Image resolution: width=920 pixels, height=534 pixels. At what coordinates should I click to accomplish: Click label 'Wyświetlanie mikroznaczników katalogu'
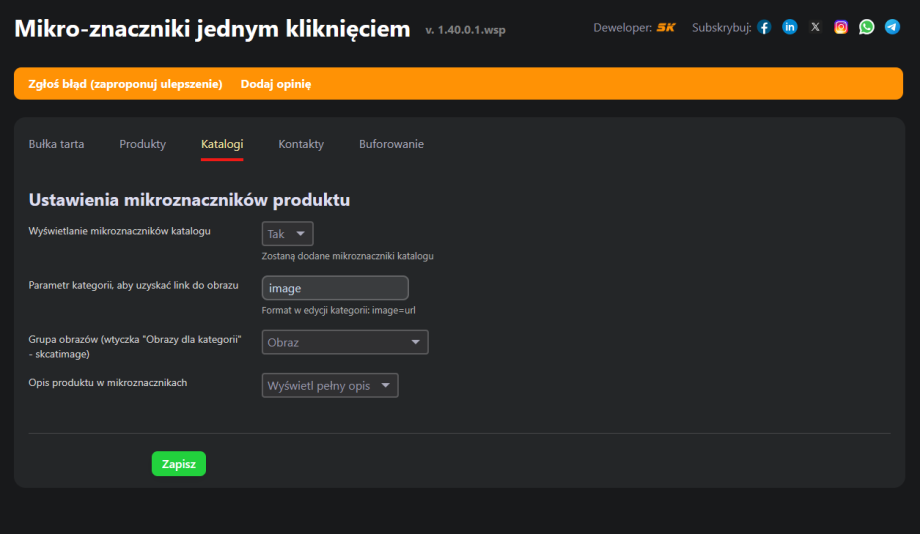pos(120,231)
